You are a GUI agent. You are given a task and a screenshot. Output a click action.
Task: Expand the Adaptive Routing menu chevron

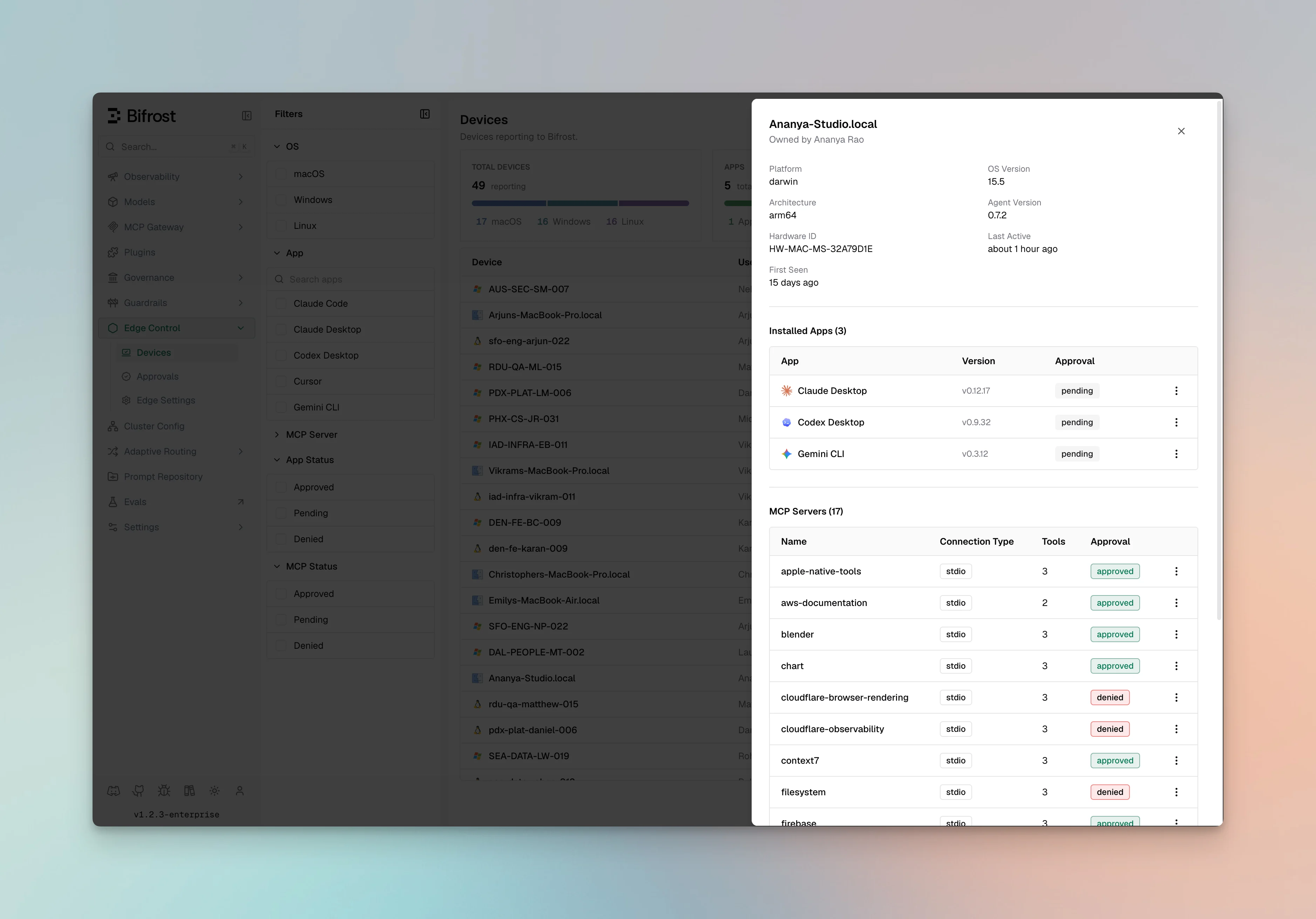tap(241, 451)
